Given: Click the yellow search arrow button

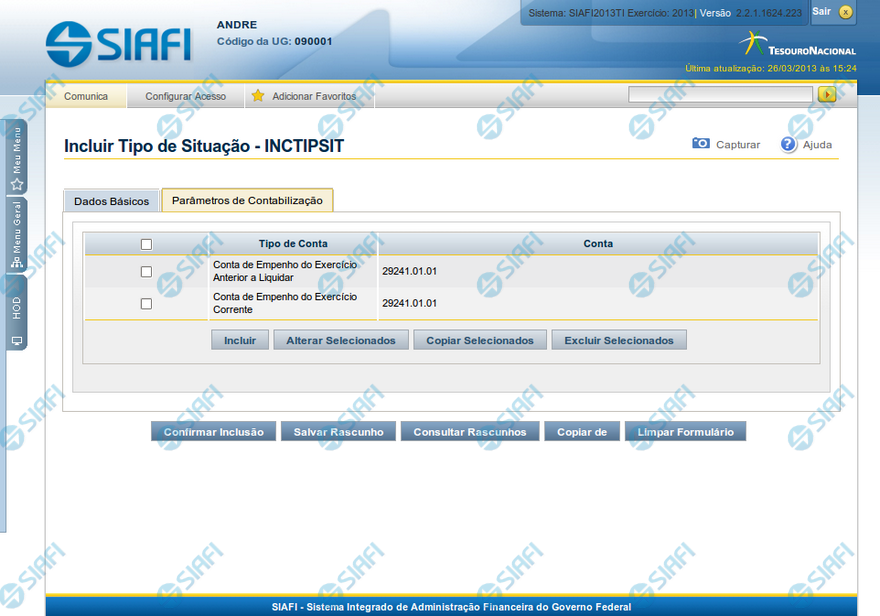Looking at the screenshot, I should (x=827, y=95).
